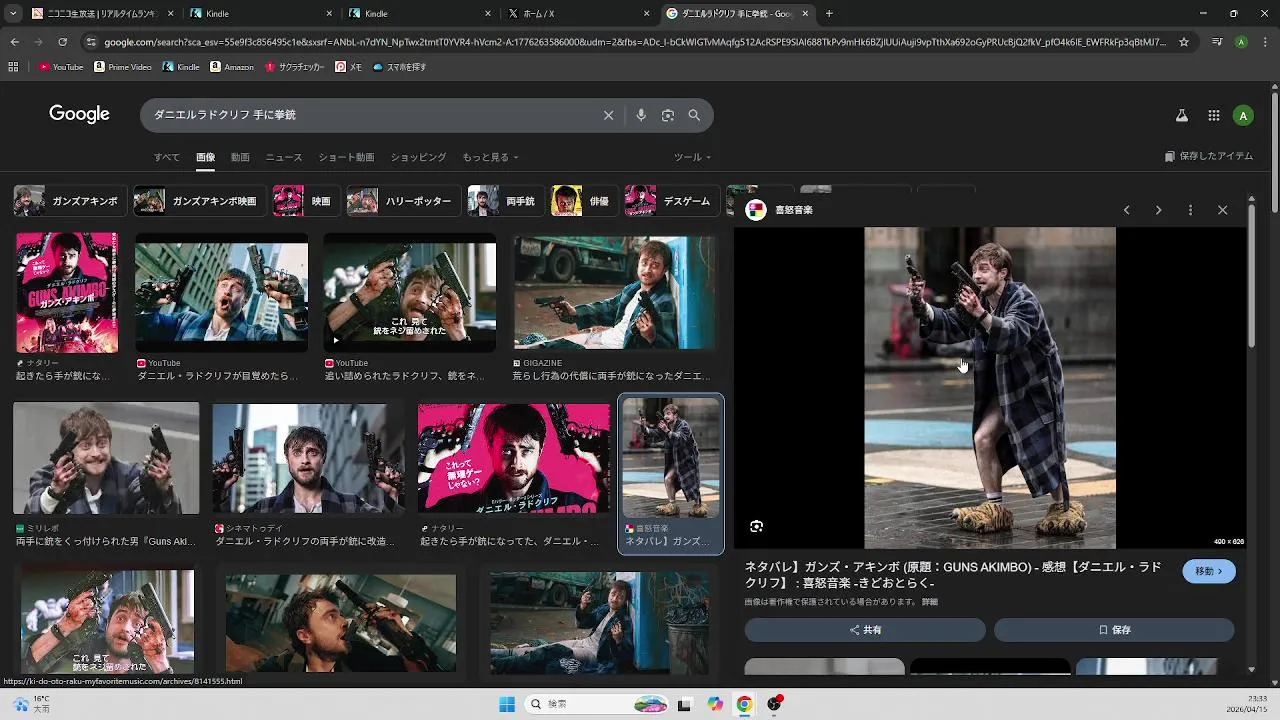This screenshot has height=720, width=1280.
Task: Filter by 俳優 chip
Action: coord(584,201)
